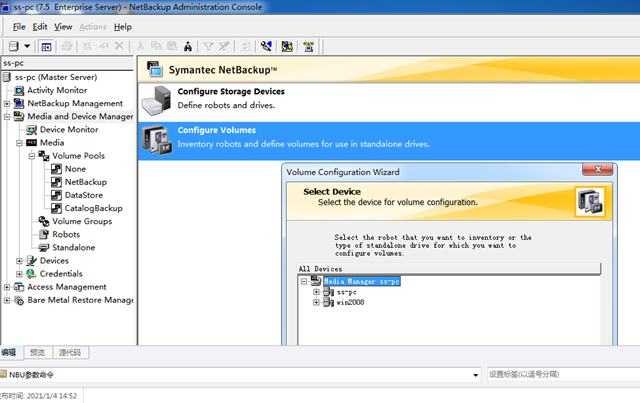
Task: Switch to the 源代码 tab
Action: pyautogui.click(x=70, y=352)
